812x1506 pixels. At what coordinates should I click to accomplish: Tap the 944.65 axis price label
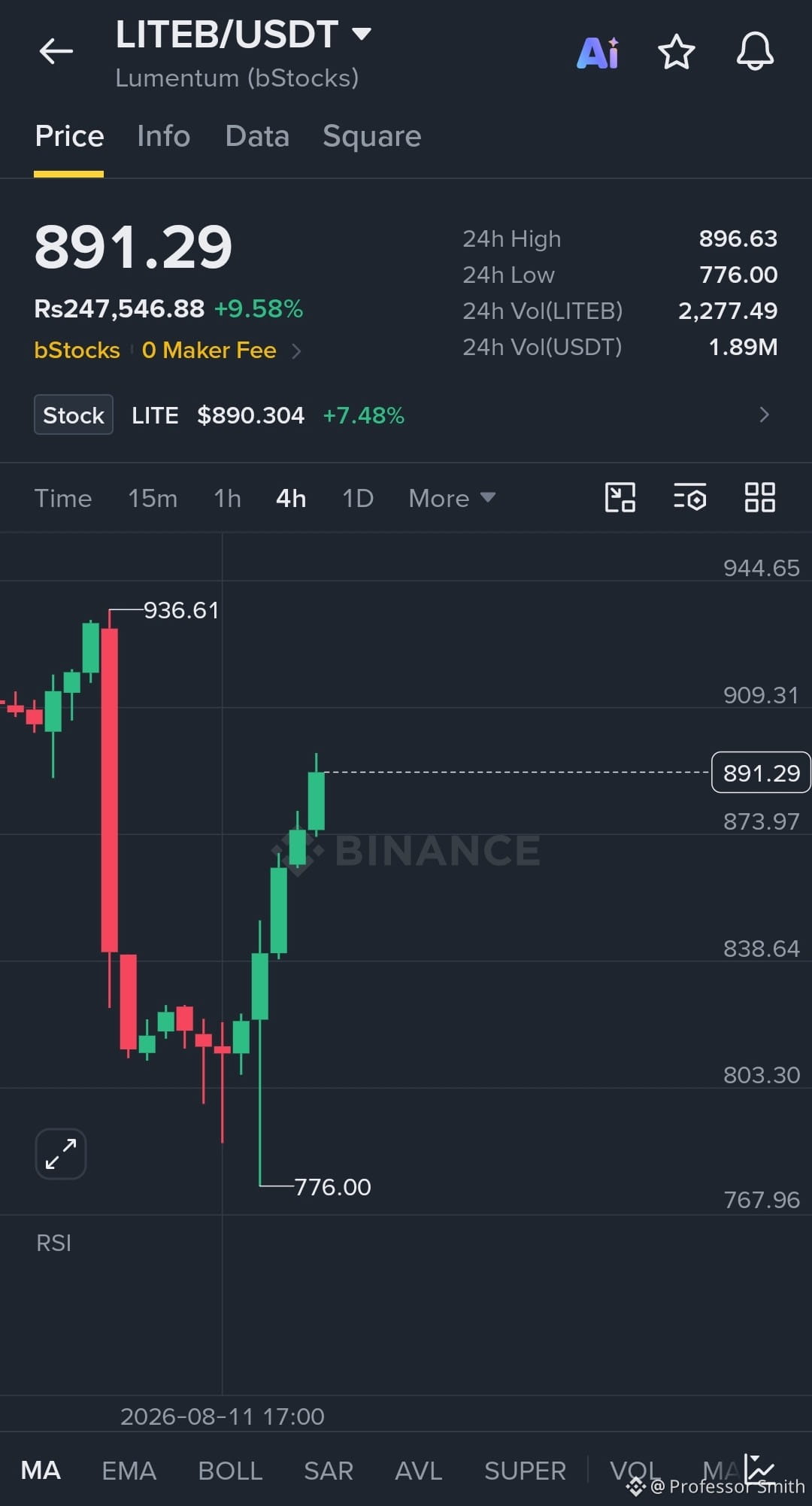click(761, 568)
